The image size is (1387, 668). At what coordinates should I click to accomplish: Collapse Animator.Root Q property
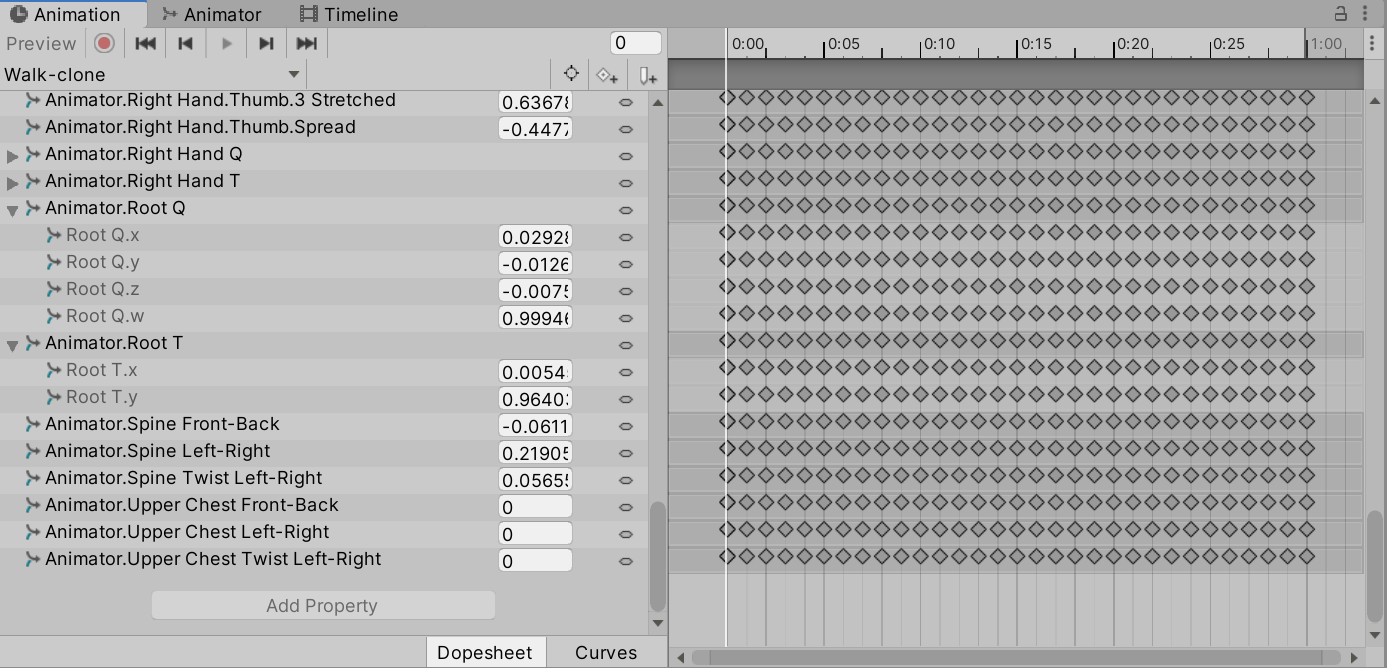(x=13, y=209)
